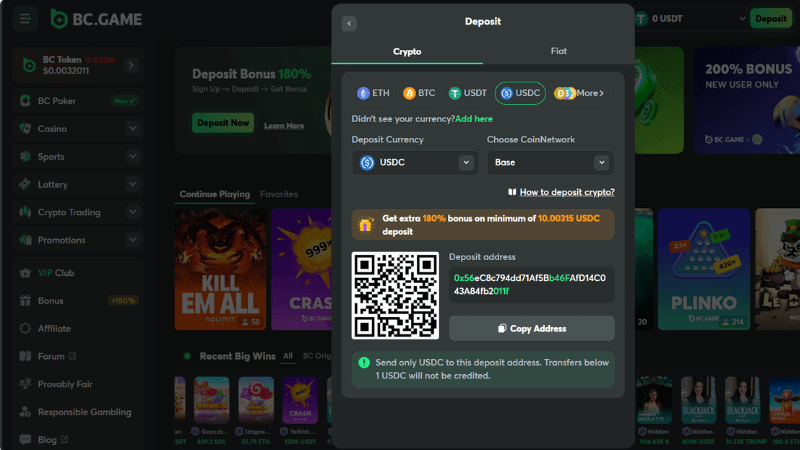
Task: Expand the BC Token price arrow
Action: [x=131, y=65]
